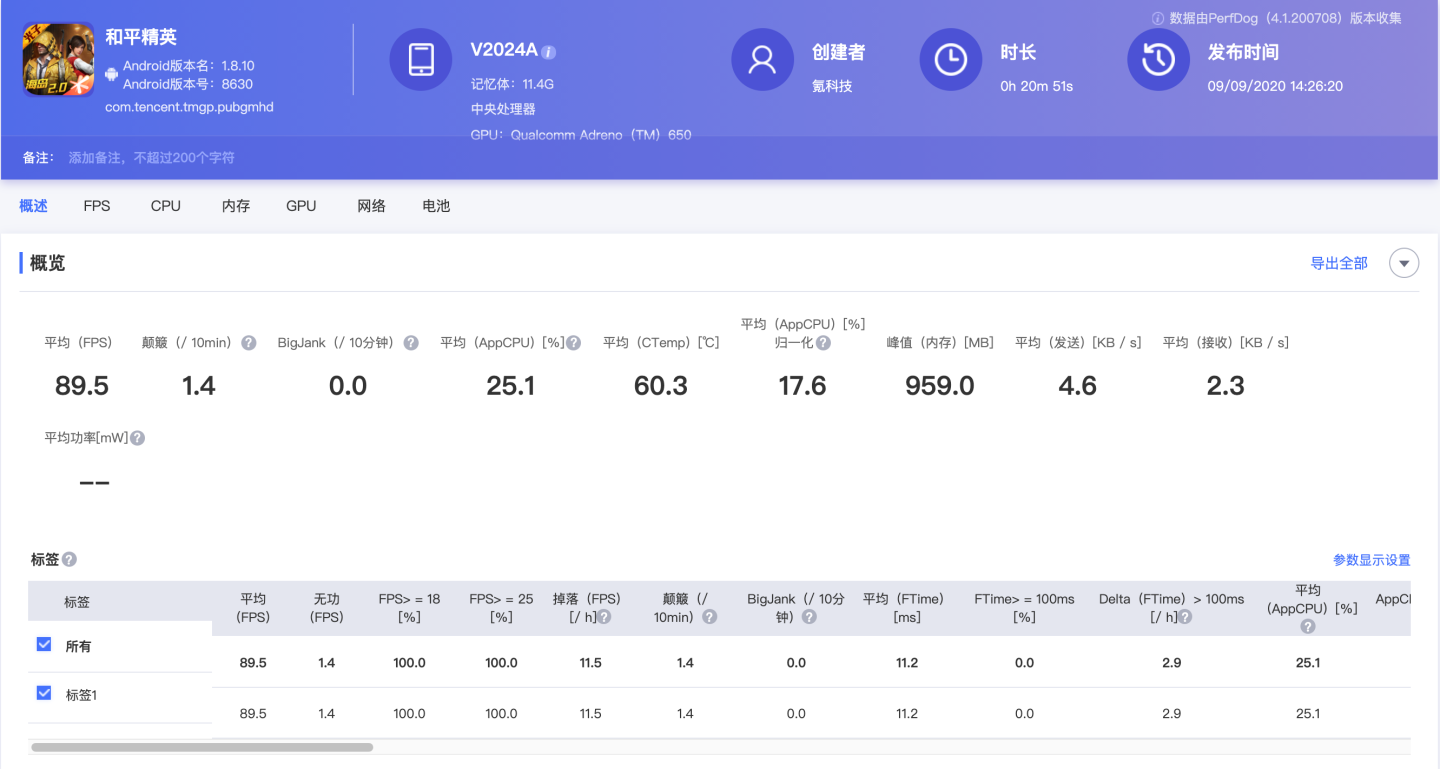Open help icon in 掉落 (FPS) column header

pyautogui.click(x=605, y=617)
